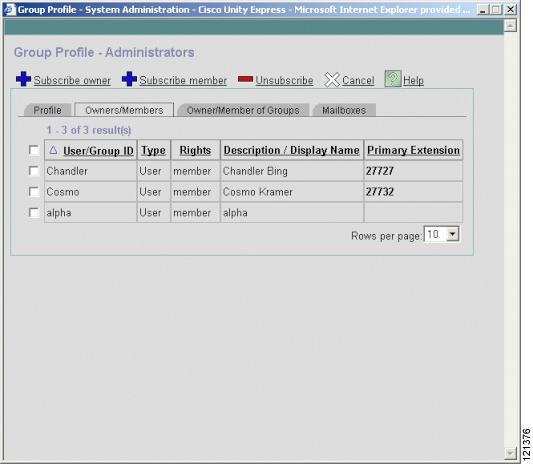The width and height of the screenshot is (533, 466).
Task: Click the X icon beside Cancel
Action: (x=332, y=80)
